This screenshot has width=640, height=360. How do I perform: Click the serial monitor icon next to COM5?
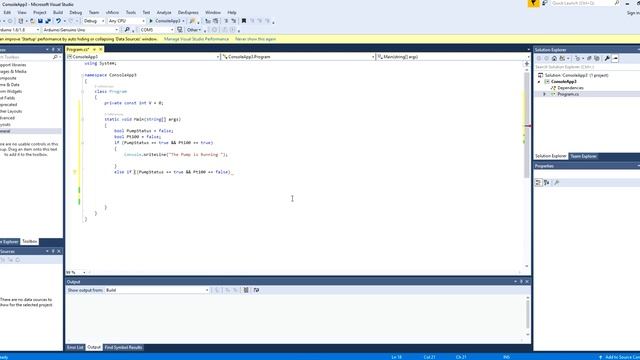(x=180, y=30)
